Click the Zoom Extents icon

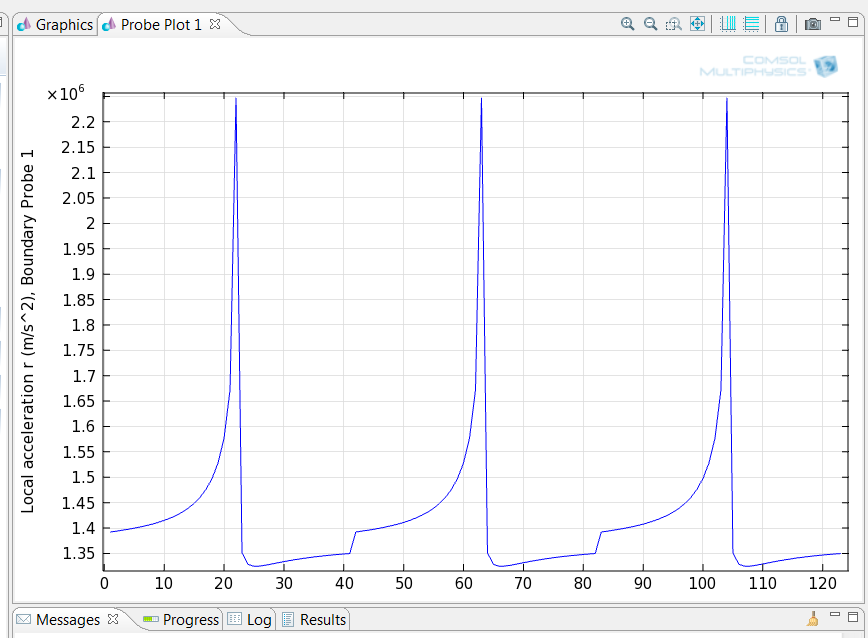coord(697,24)
